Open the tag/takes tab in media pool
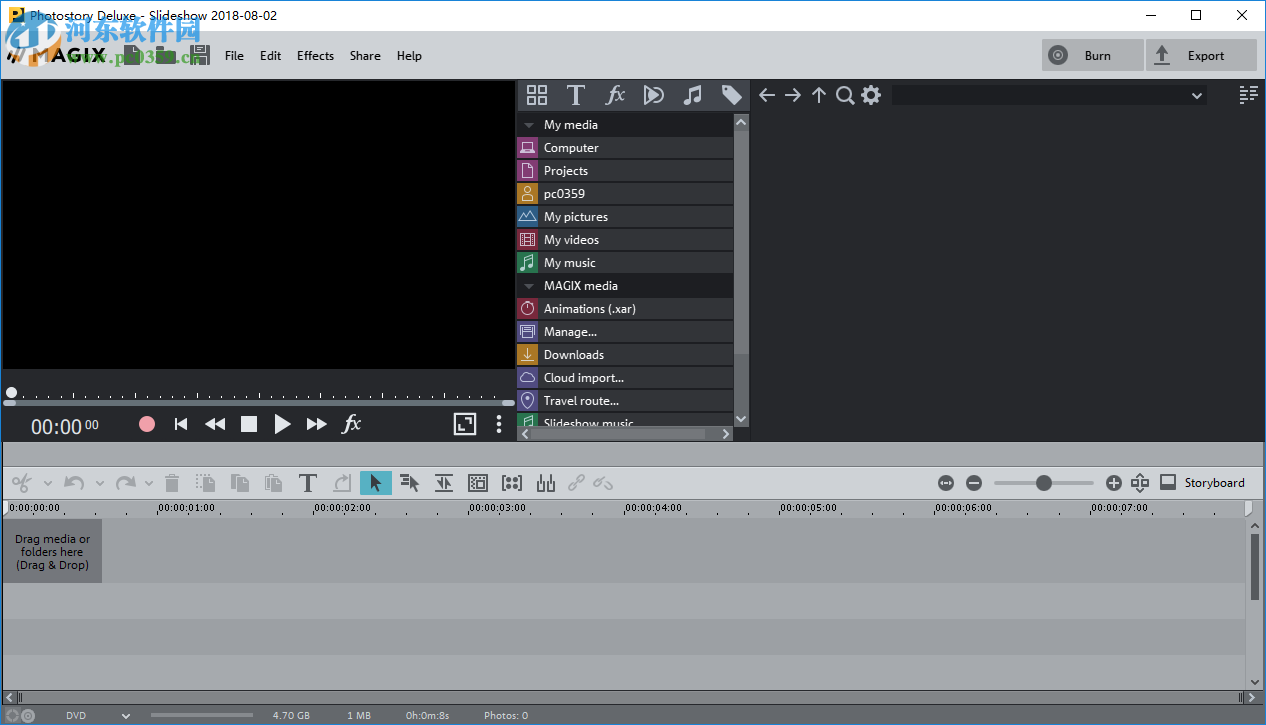1266x725 pixels. (731, 95)
